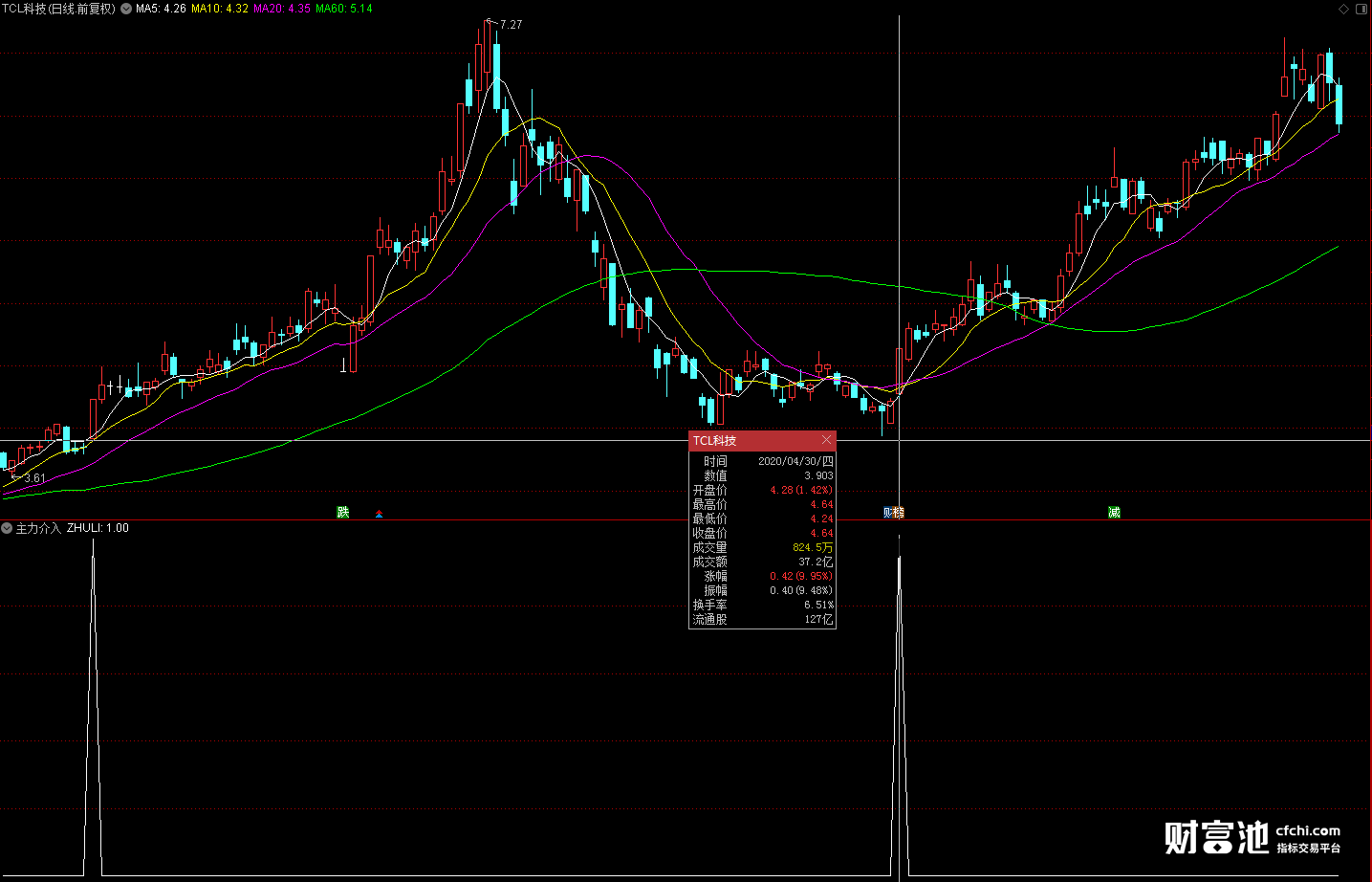The width and height of the screenshot is (1372, 882).
Task: Click the green 减 event marker
Action: (x=1114, y=513)
